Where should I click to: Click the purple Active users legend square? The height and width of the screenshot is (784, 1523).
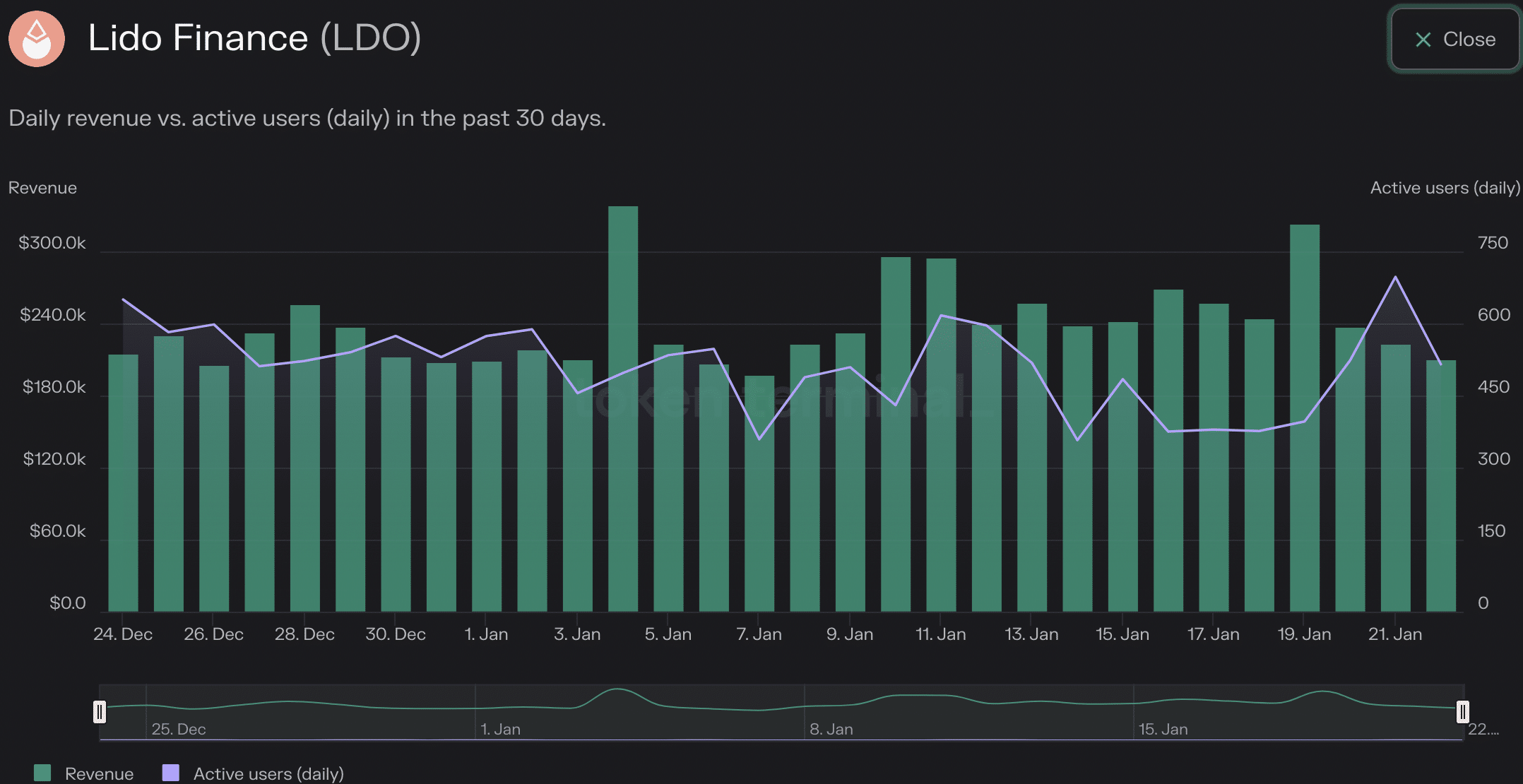click(x=170, y=773)
